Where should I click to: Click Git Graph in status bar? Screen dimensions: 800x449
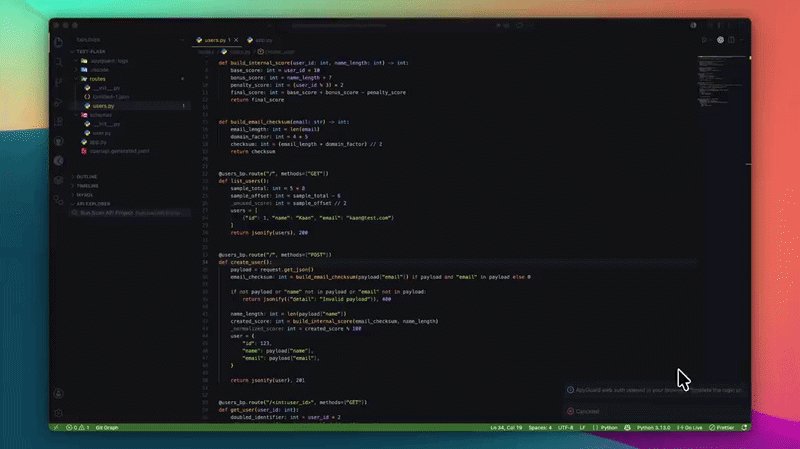click(x=107, y=428)
